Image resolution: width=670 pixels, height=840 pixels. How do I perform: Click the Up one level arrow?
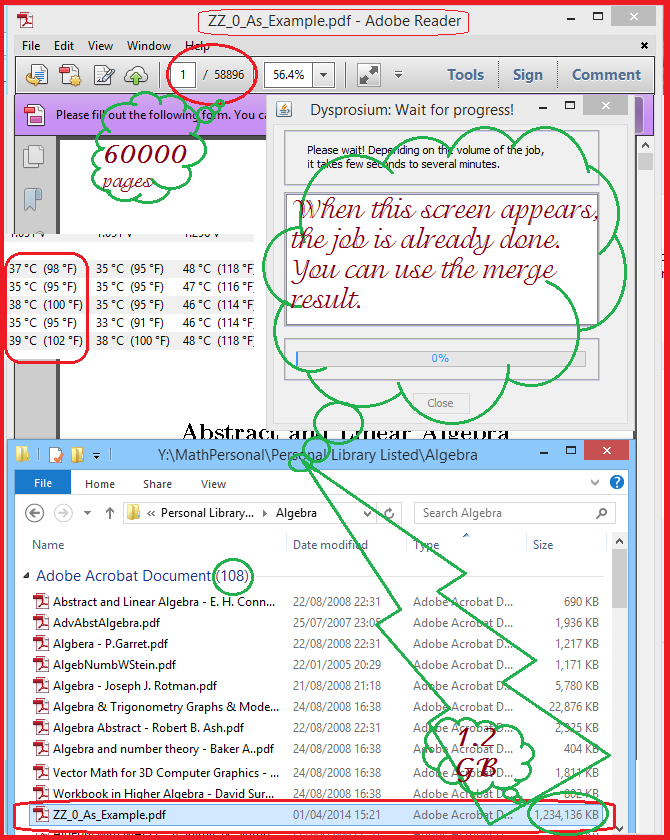[x=110, y=513]
